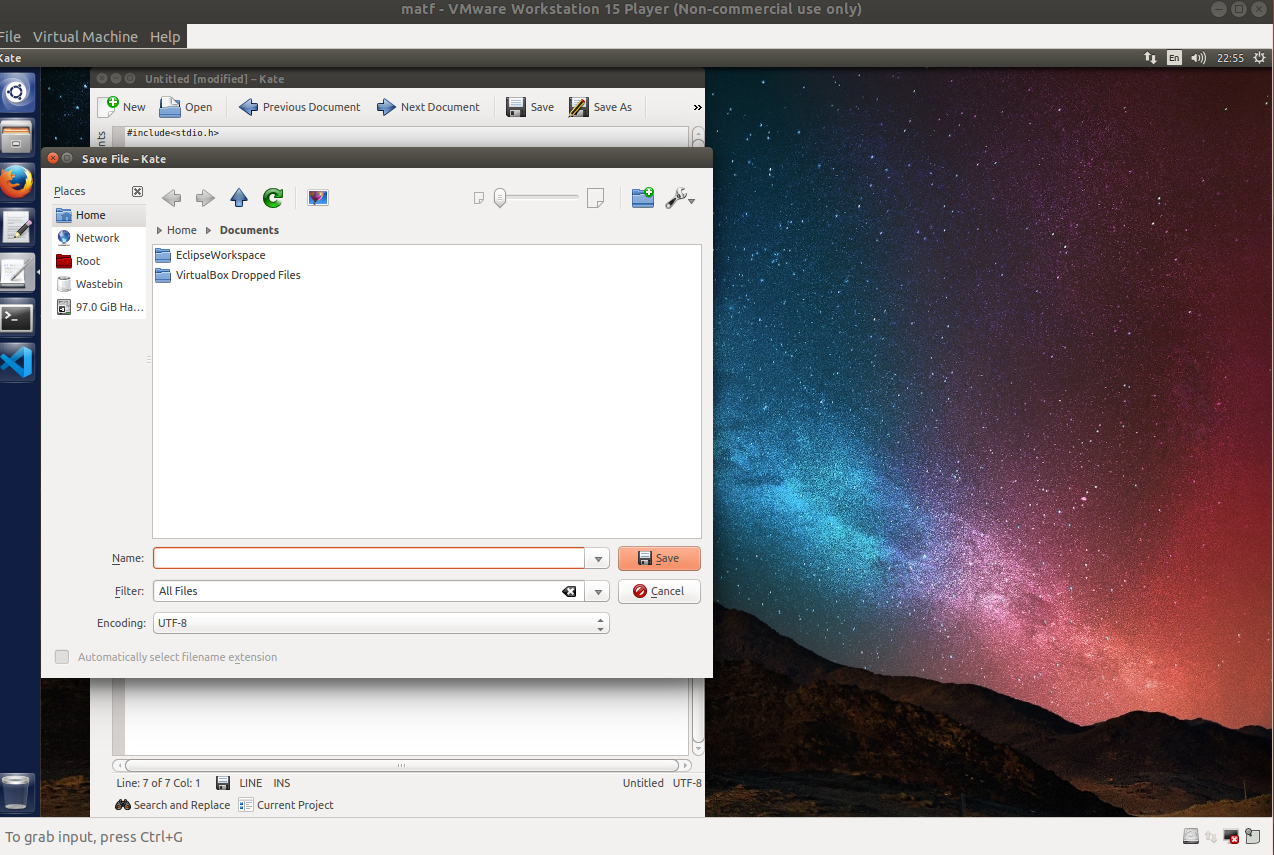Open the Help menu
This screenshot has width=1274, height=855.
(165, 37)
